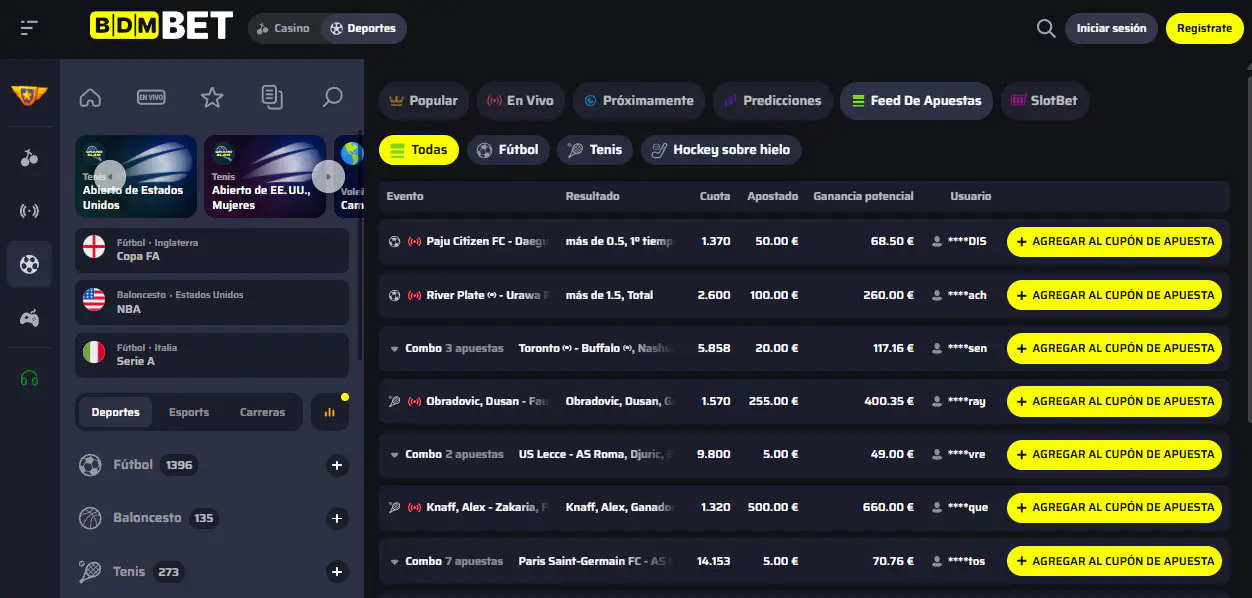Viewport: 1252px width, 598px height.
Task: Filter feed by Fútbol chip
Action: [x=508, y=150]
